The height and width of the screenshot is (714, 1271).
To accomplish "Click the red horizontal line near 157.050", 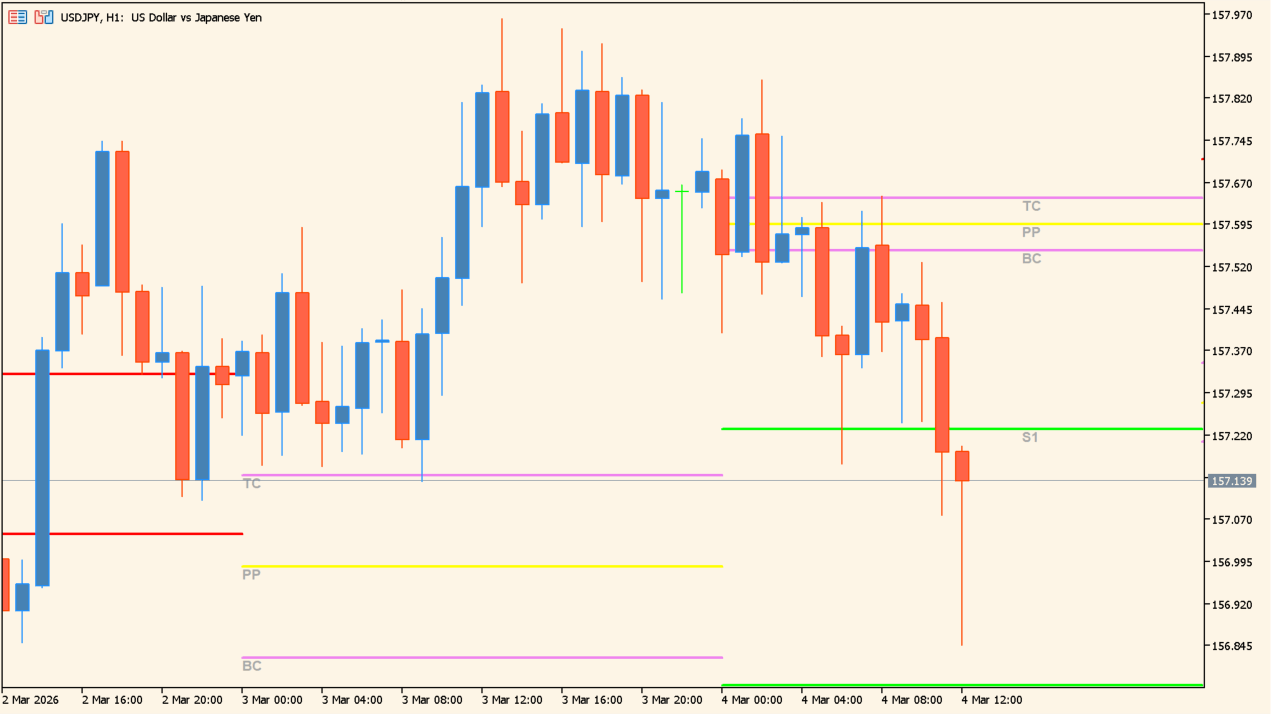I will coord(120,533).
